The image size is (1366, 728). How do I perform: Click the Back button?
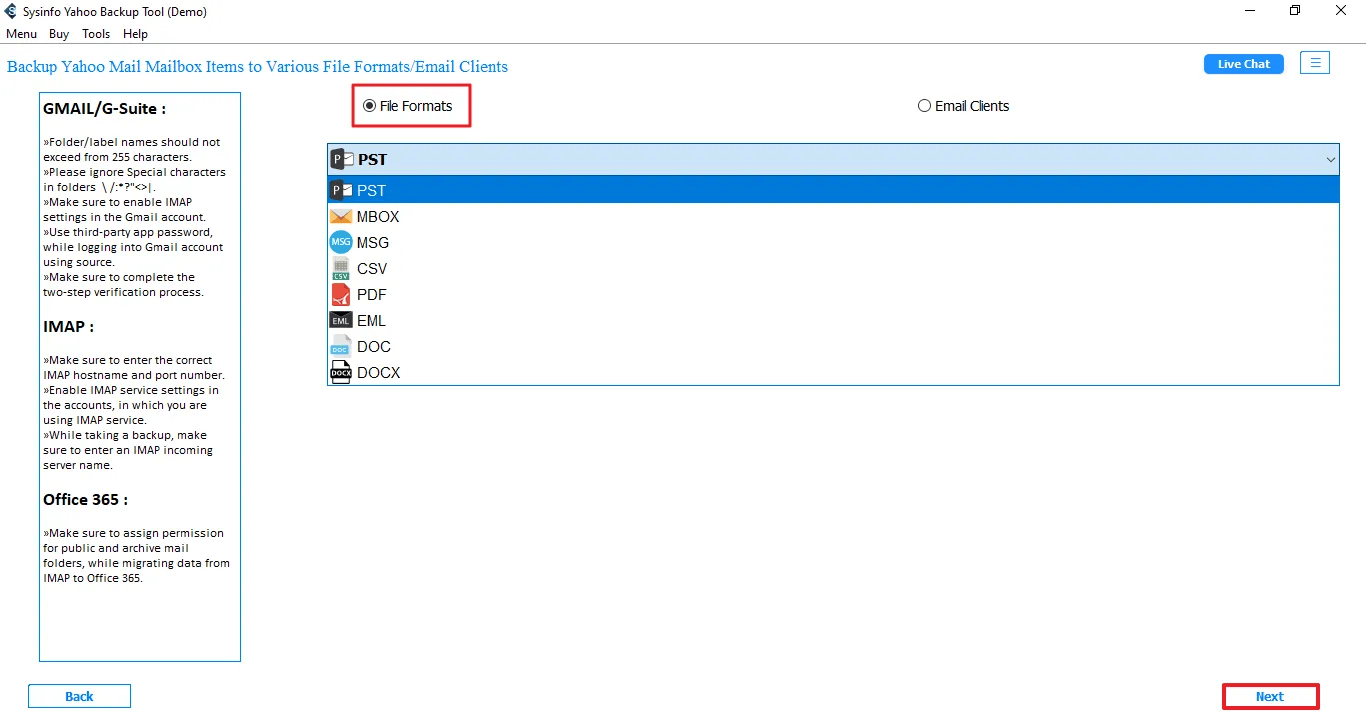click(x=79, y=695)
